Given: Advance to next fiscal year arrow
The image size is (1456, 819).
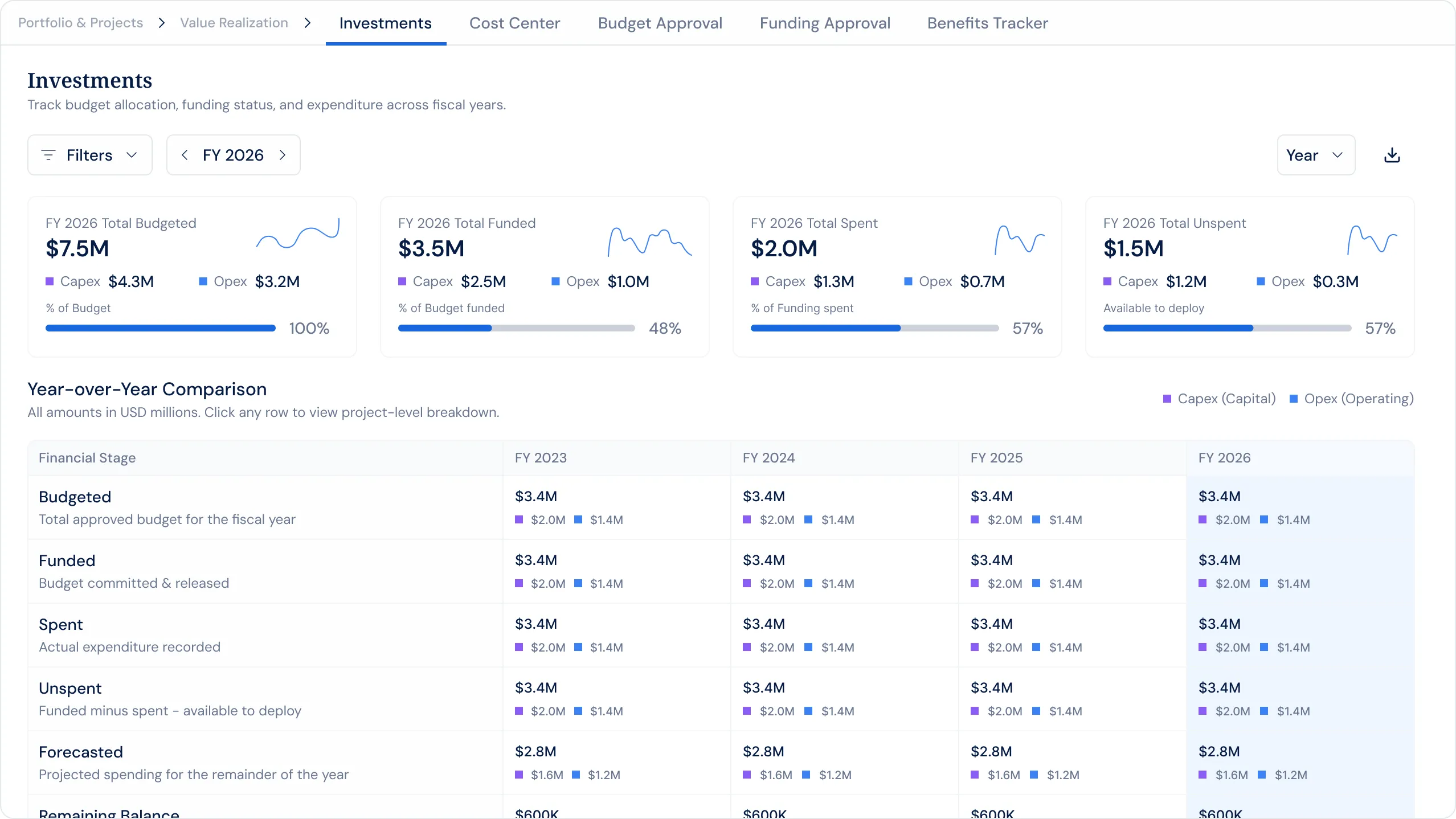Looking at the screenshot, I should (x=283, y=155).
